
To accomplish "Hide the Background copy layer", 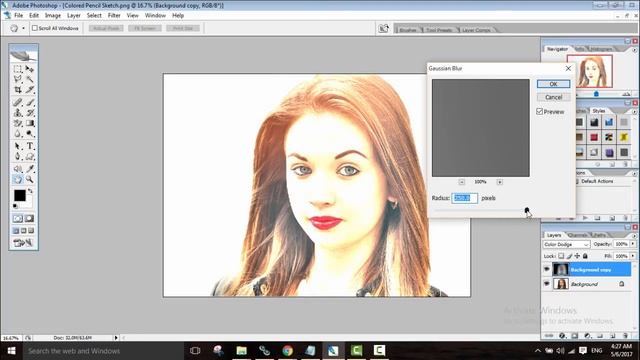I will (x=547, y=269).
